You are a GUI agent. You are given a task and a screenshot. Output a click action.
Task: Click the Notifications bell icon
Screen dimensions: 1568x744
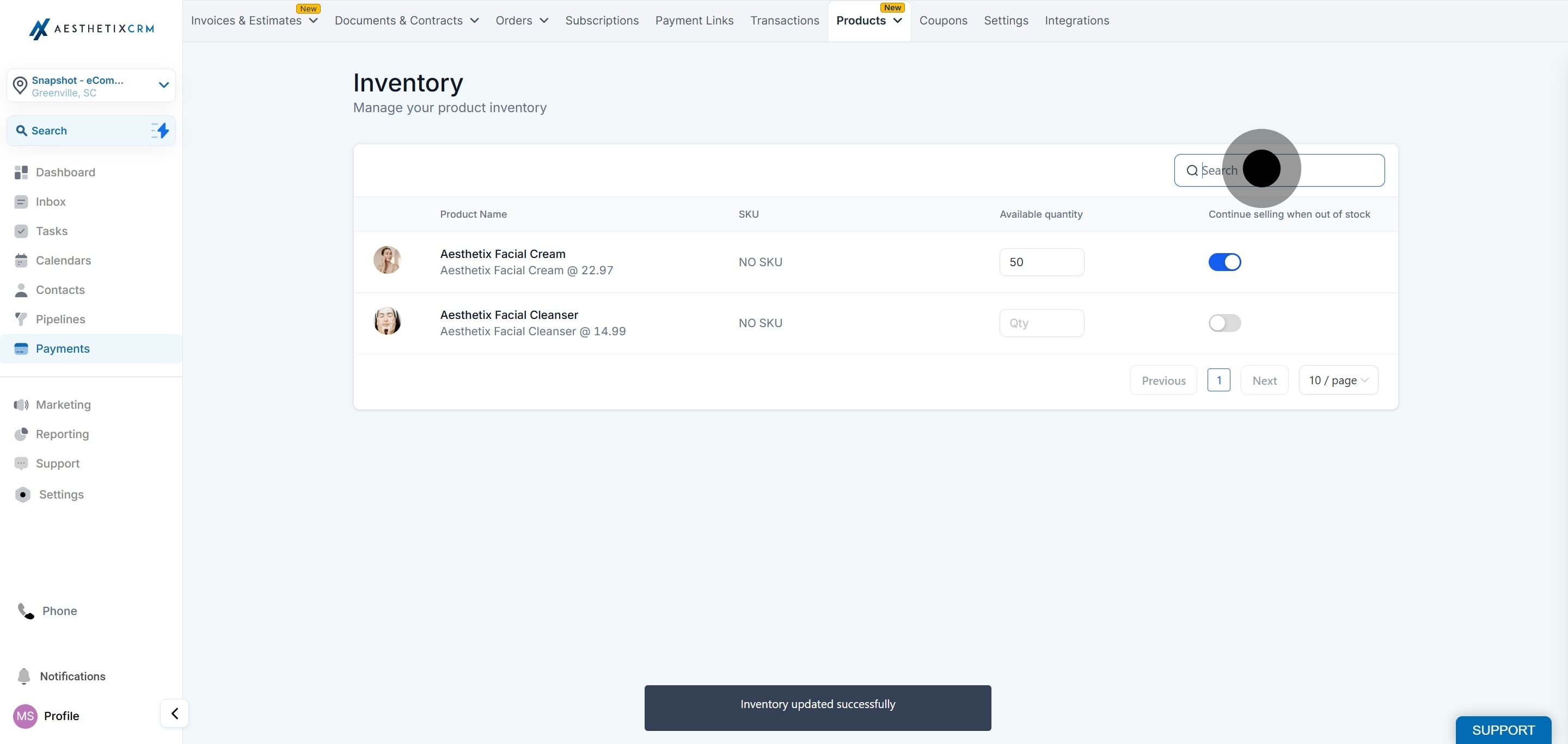[x=24, y=677]
